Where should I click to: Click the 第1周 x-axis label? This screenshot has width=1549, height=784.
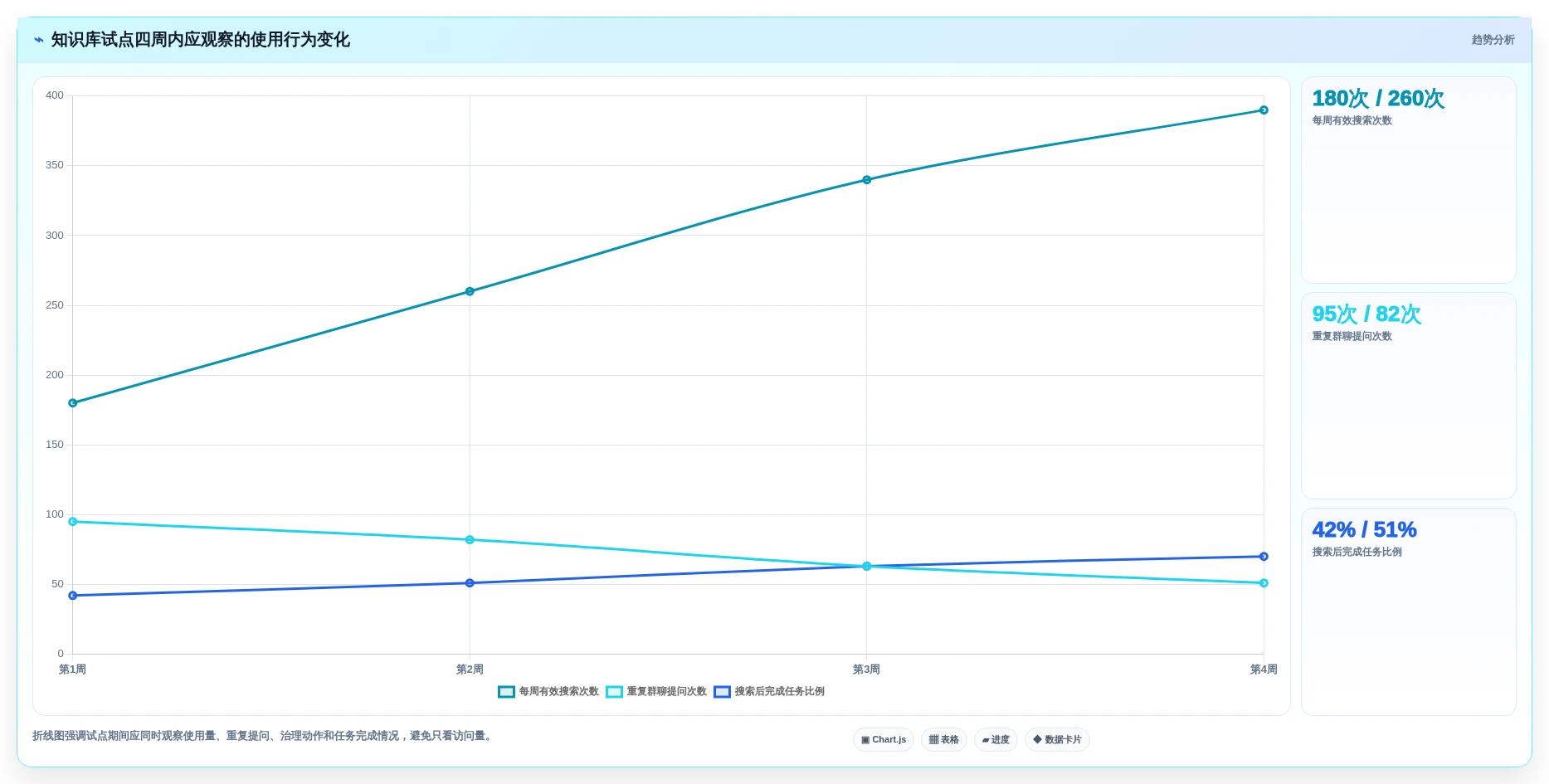[x=73, y=670]
